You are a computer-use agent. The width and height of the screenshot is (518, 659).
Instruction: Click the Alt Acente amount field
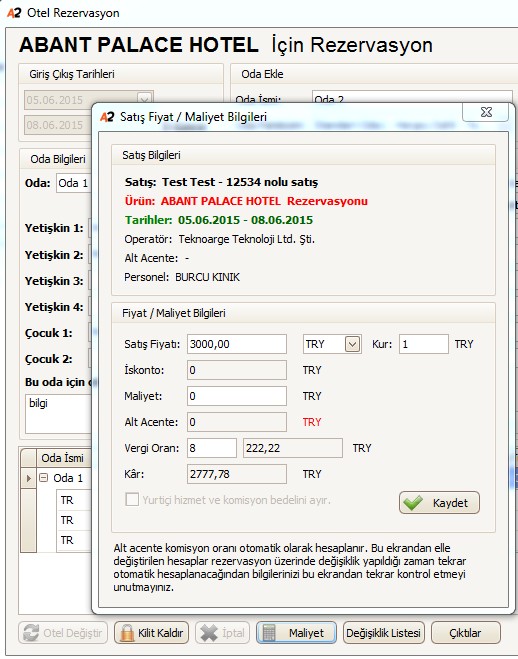237,422
